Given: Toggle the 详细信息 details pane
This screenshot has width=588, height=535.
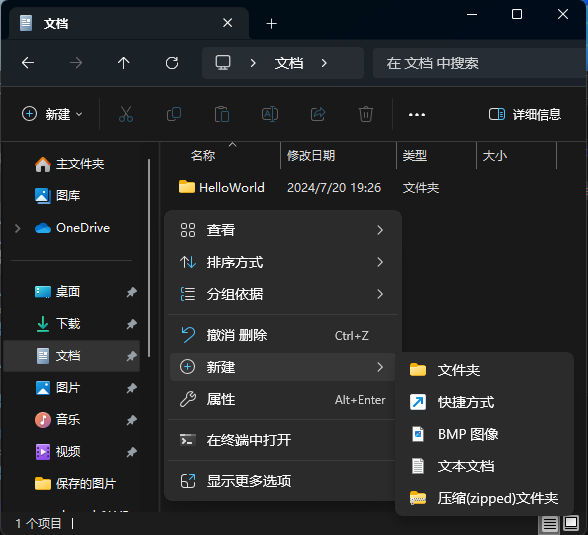Looking at the screenshot, I should coord(525,114).
